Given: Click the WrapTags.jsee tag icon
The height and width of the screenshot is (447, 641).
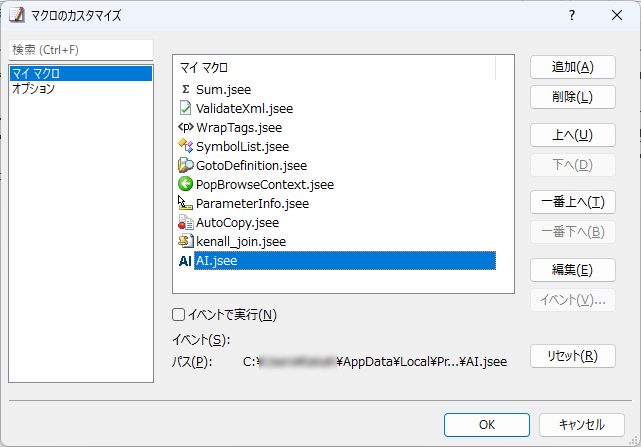Looking at the screenshot, I should point(185,127).
